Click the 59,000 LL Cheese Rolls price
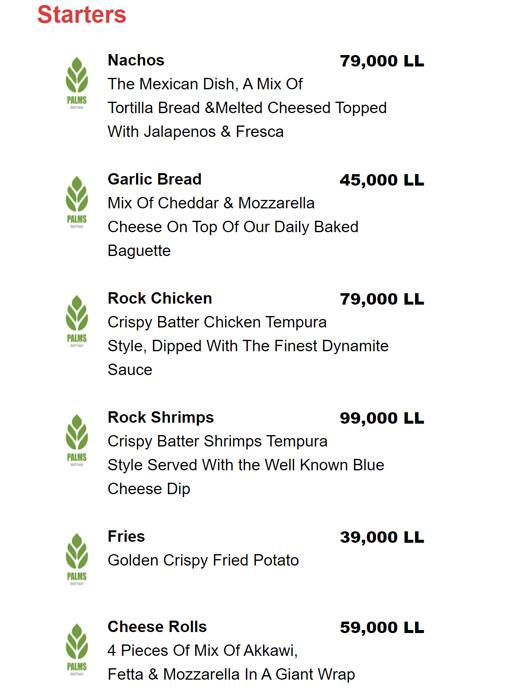Screen dimensions: 508x700 (x=382, y=627)
